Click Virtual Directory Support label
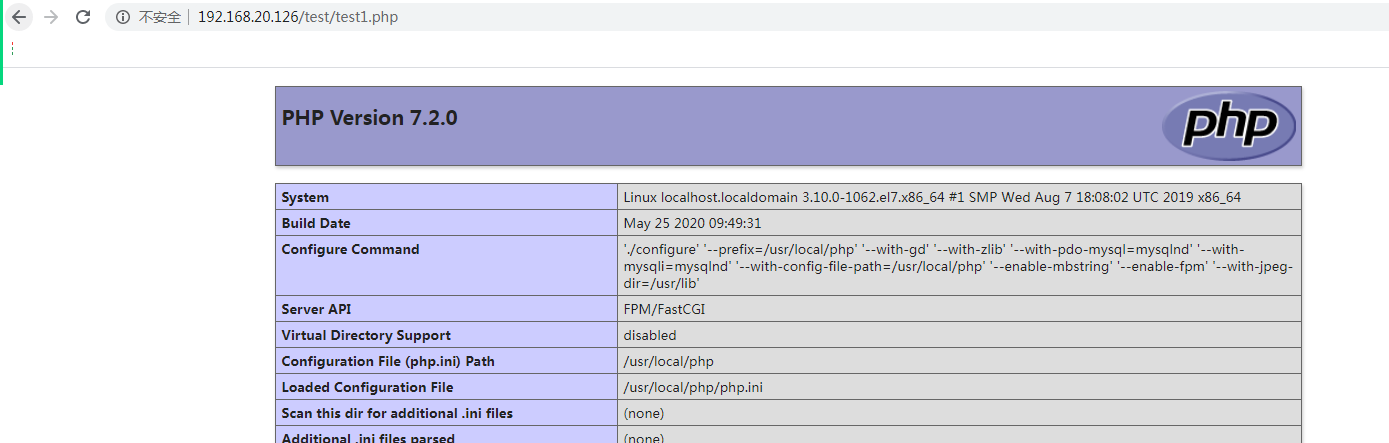 point(366,335)
